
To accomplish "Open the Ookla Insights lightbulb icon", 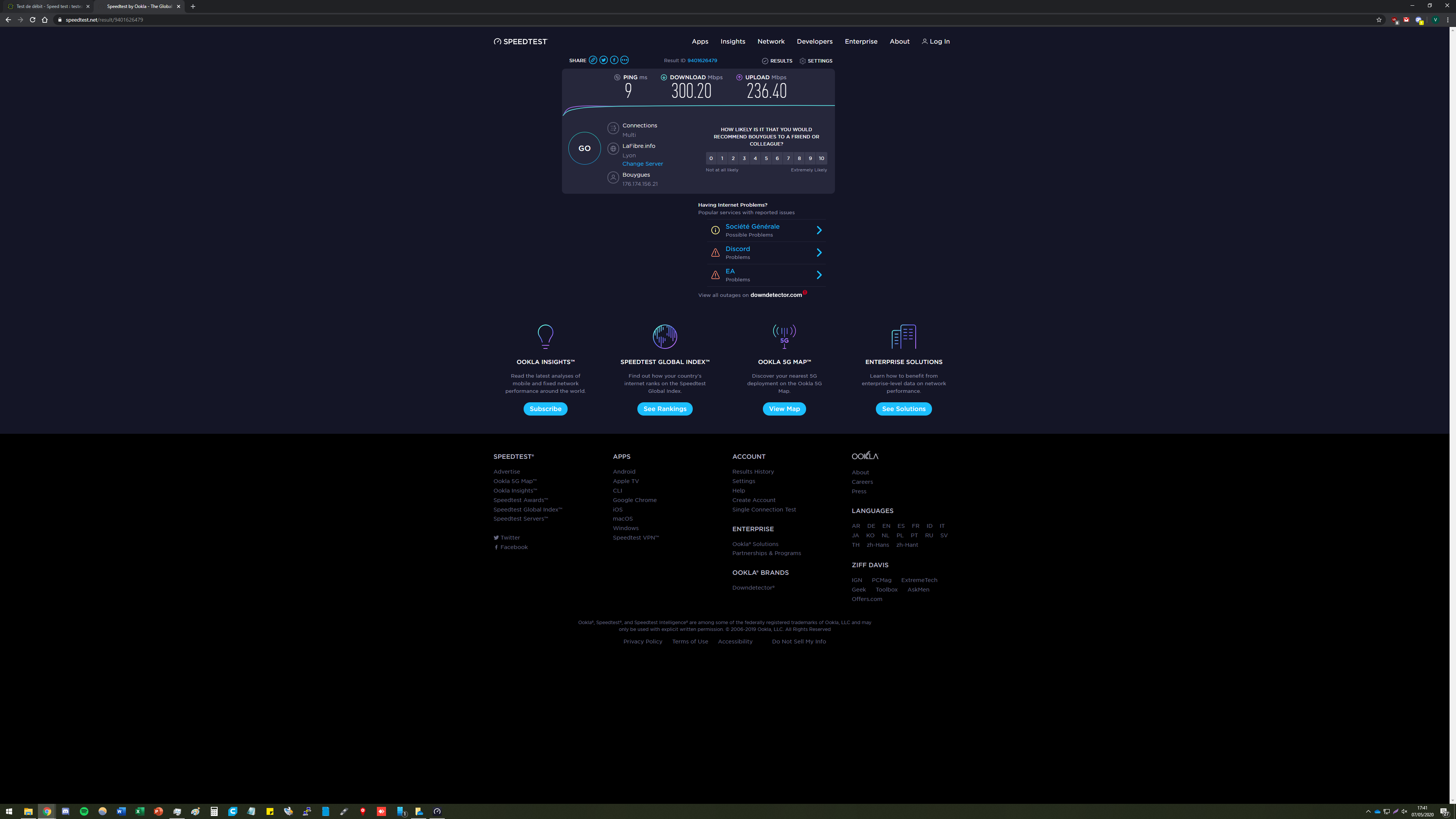I will (x=546, y=336).
